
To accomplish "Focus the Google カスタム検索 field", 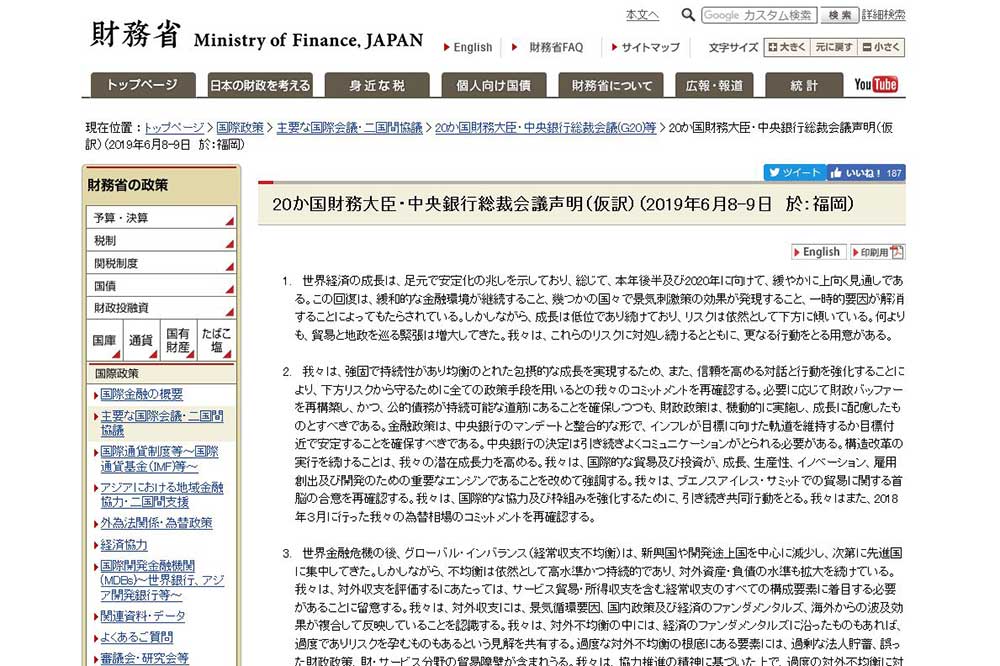I will (759, 15).
